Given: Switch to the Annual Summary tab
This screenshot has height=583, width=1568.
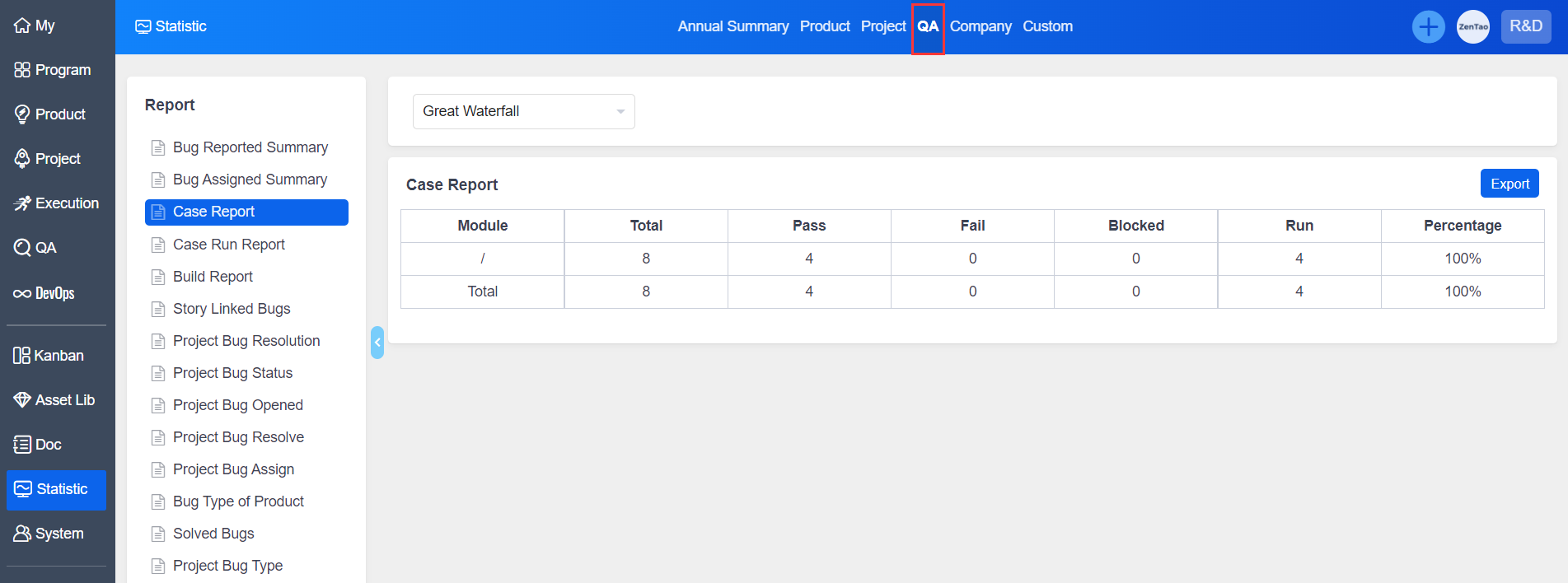Looking at the screenshot, I should [733, 26].
